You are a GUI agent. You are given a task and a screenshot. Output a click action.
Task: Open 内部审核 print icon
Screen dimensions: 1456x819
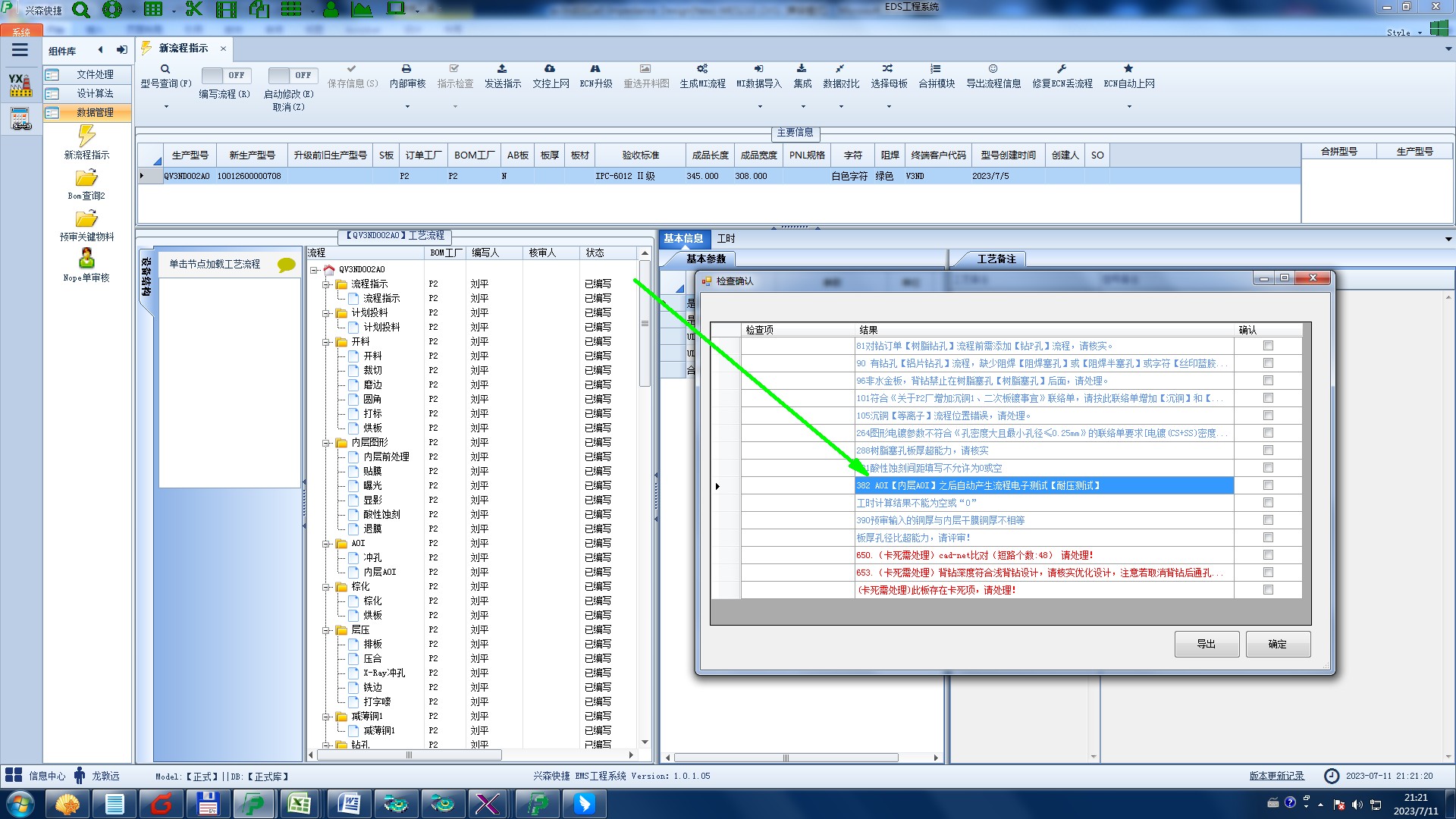tap(406, 69)
